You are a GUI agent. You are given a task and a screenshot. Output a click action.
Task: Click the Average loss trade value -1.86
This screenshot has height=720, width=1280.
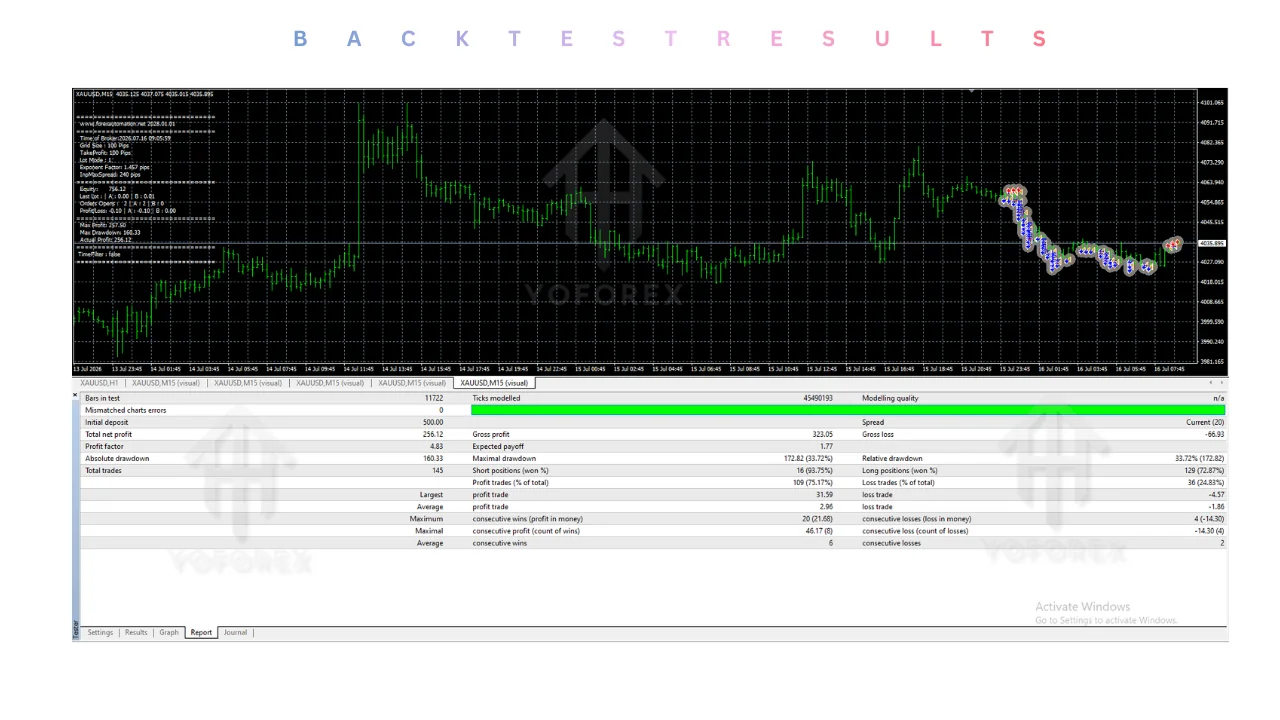click(1216, 507)
